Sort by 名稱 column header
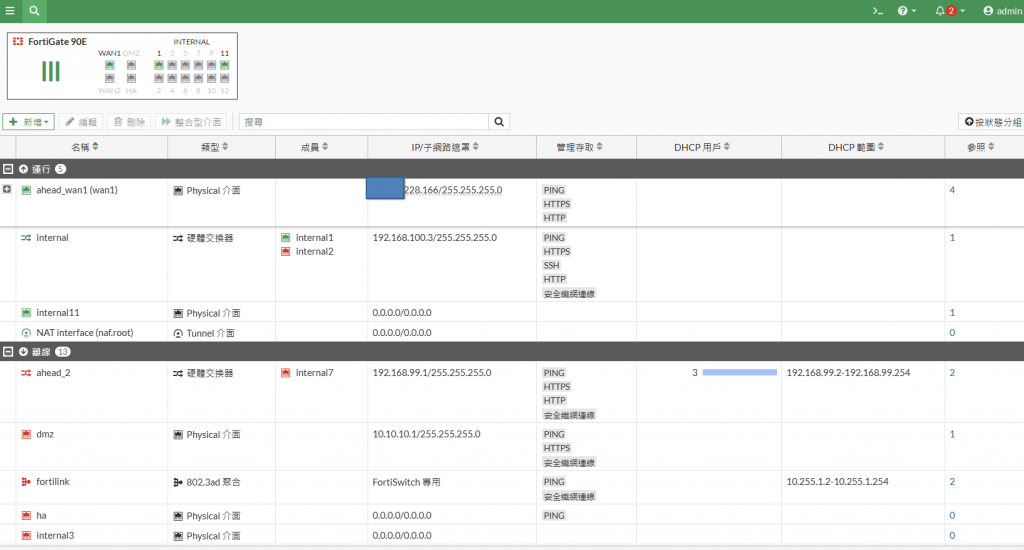 pos(84,147)
